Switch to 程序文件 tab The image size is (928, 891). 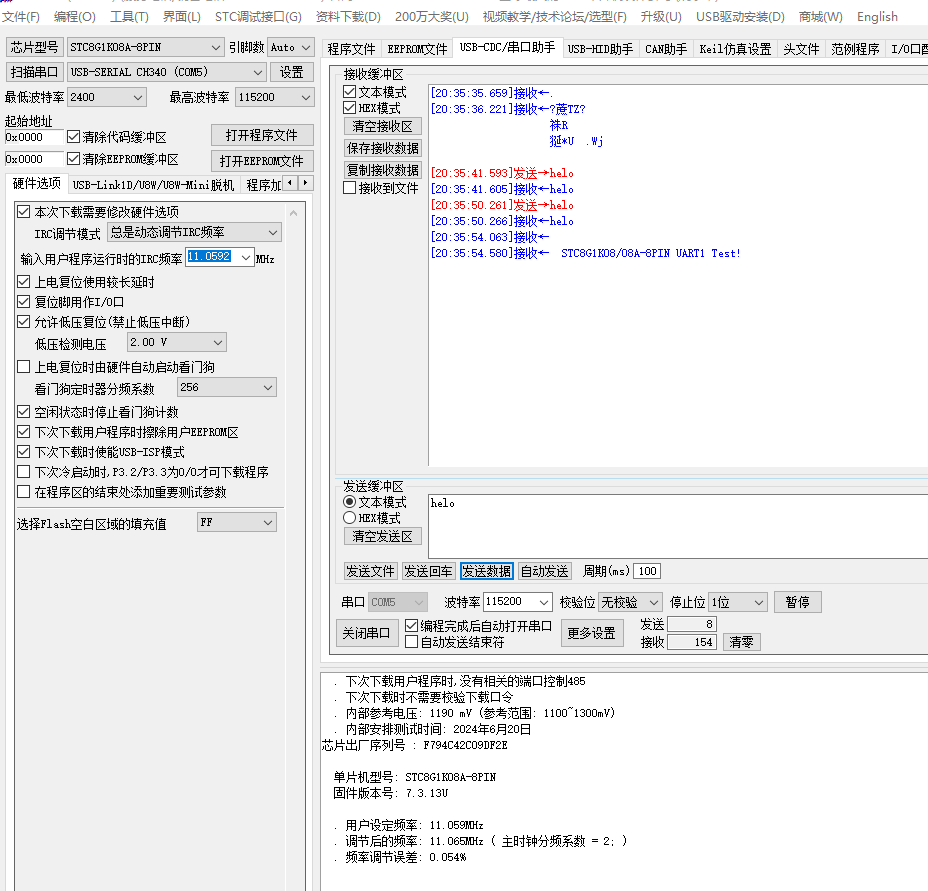pyautogui.click(x=351, y=49)
